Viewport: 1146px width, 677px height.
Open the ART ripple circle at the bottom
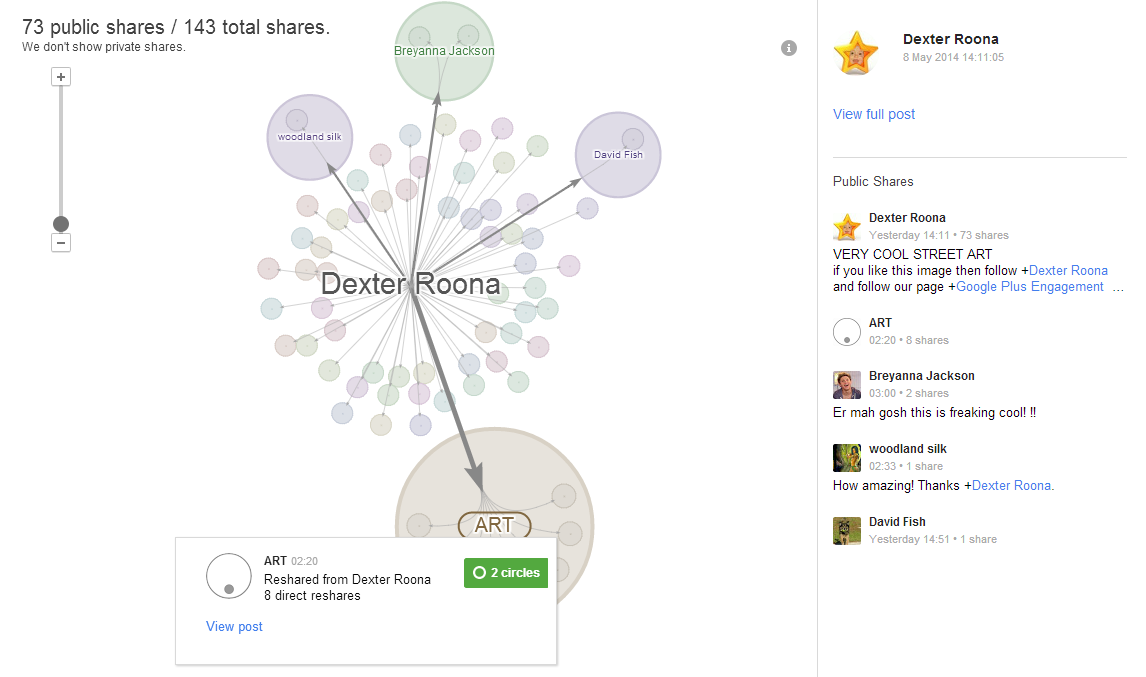click(x=494, y=525)
